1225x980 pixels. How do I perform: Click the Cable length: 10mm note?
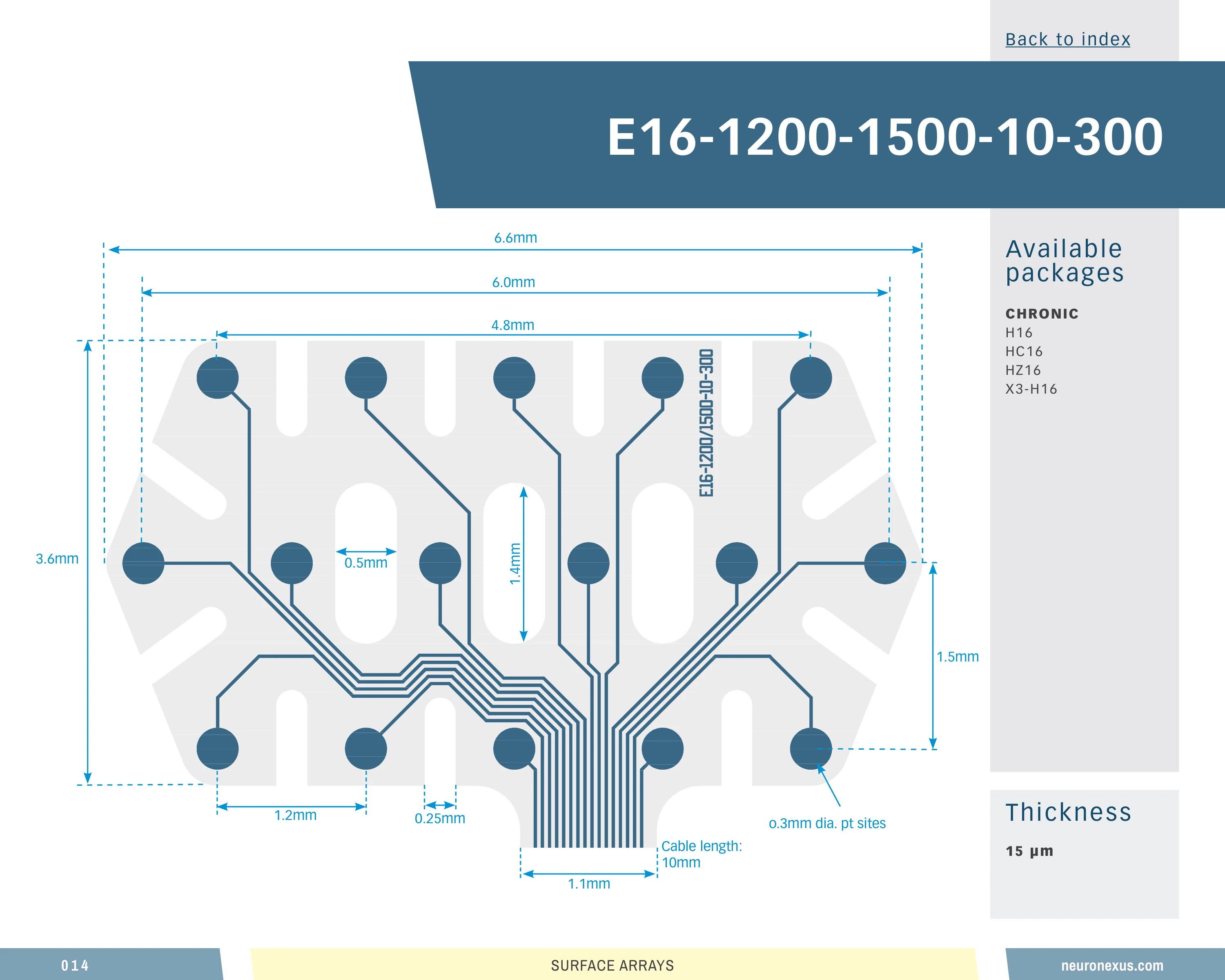(702, 854)
